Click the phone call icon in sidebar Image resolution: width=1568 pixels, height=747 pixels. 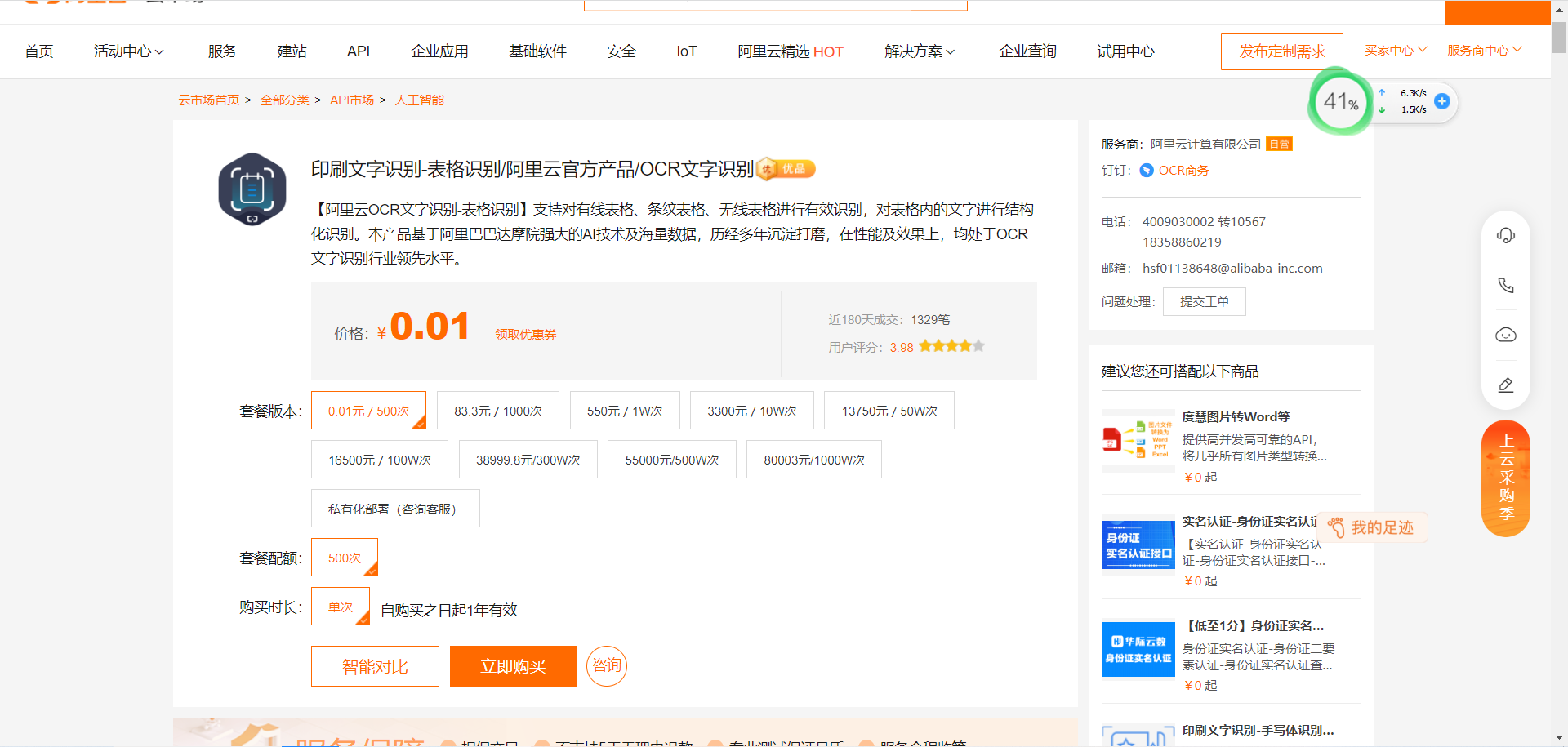click(1505, 286)
